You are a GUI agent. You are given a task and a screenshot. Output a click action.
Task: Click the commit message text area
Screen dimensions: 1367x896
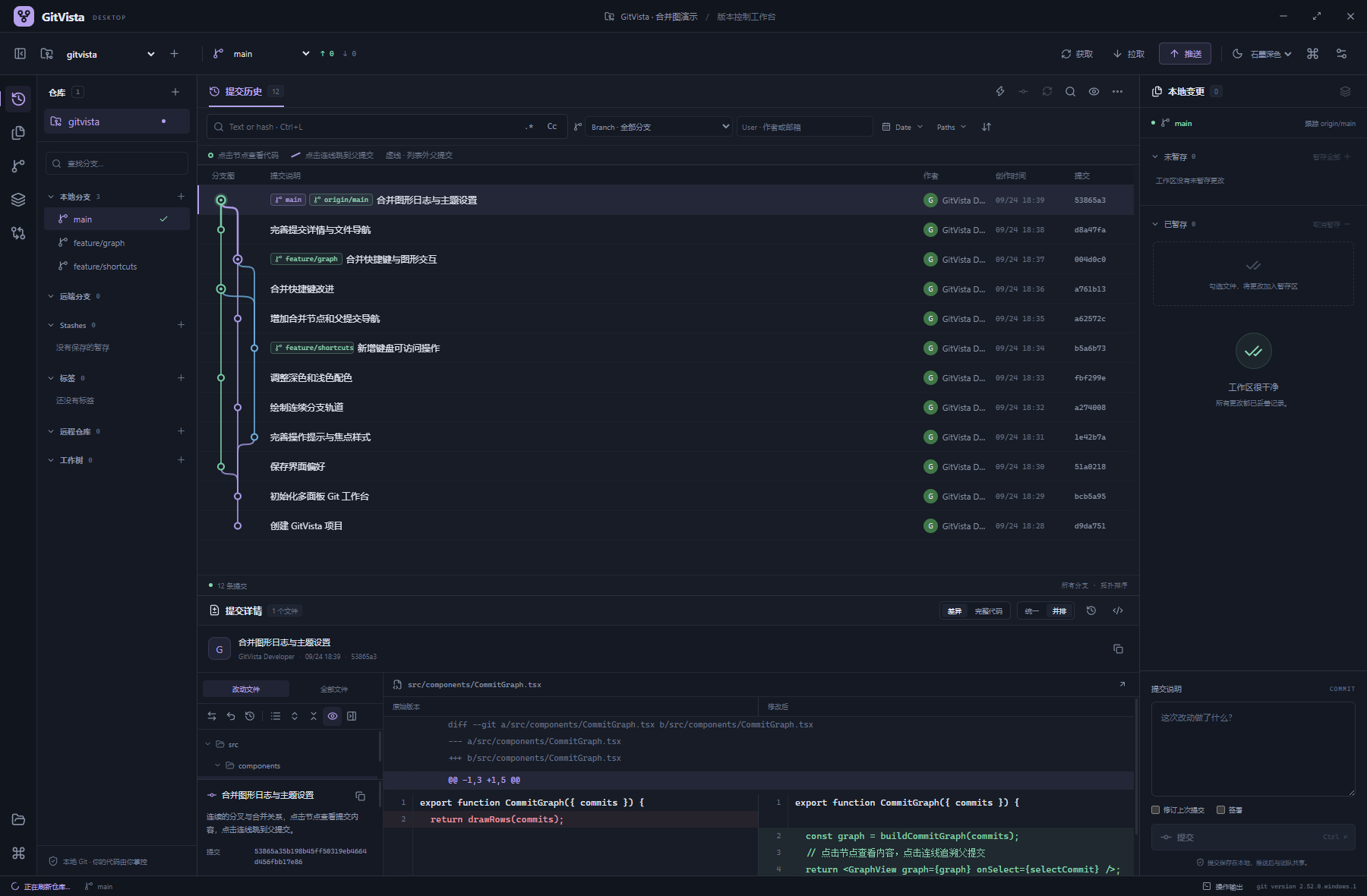point(1253,749)
